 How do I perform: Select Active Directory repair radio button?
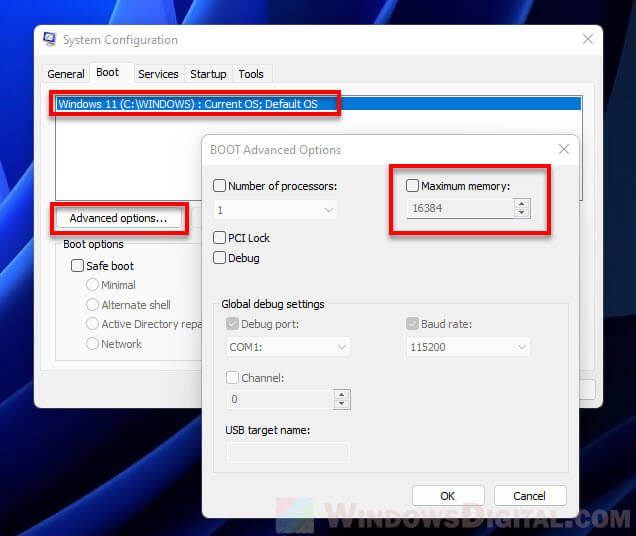[x=92, y=324]
